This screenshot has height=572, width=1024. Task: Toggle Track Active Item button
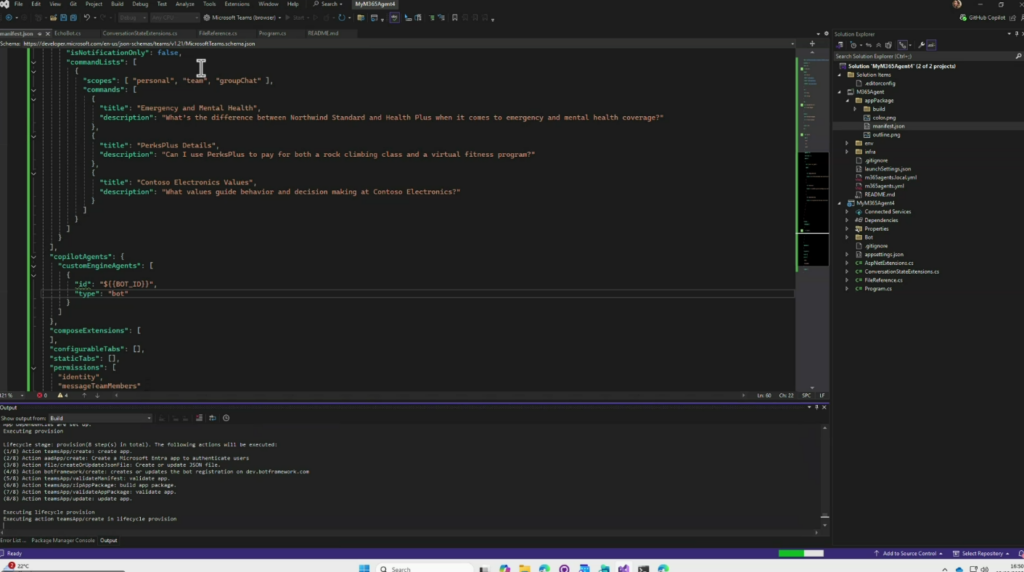903,45
